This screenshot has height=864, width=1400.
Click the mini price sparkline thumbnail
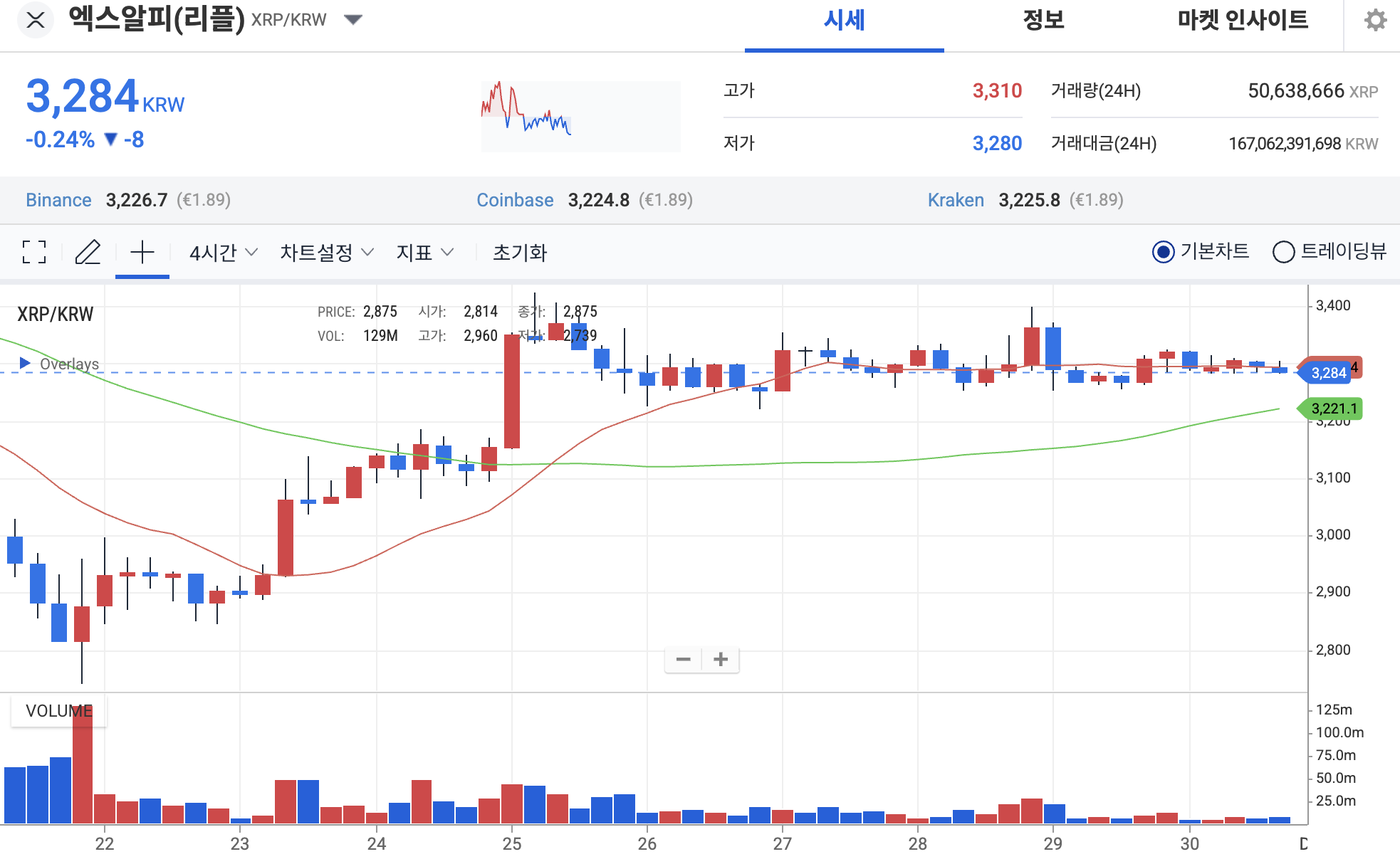(x=580, y=115)
